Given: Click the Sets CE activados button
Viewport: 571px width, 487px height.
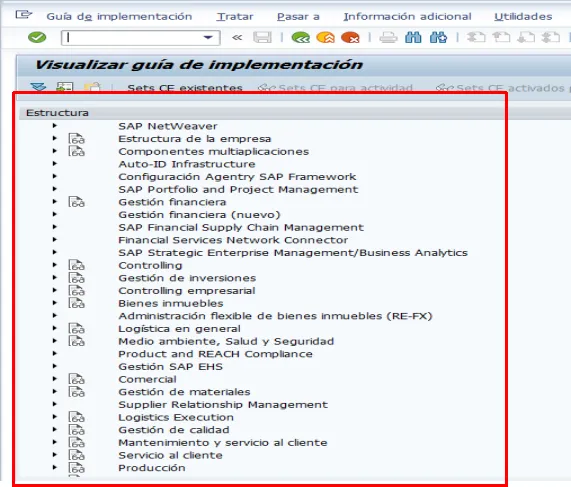Looking at the screenshot, I should tap(502, 88).
